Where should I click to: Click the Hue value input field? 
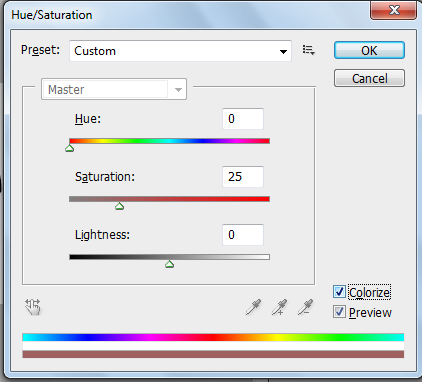coord(243,119)
